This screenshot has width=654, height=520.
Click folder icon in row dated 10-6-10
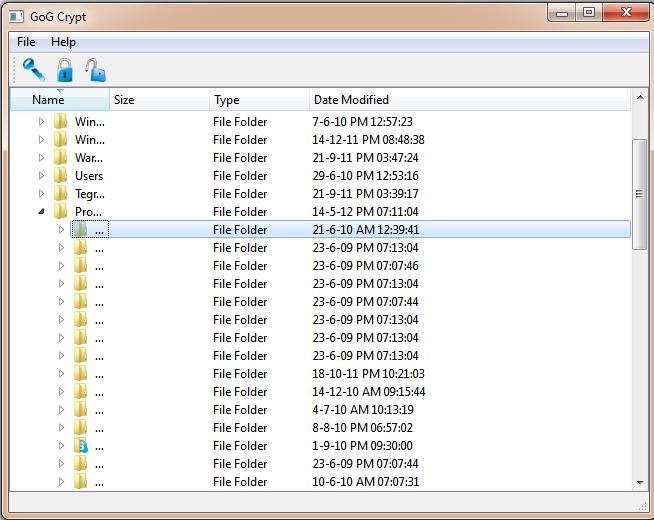point(80,482)
